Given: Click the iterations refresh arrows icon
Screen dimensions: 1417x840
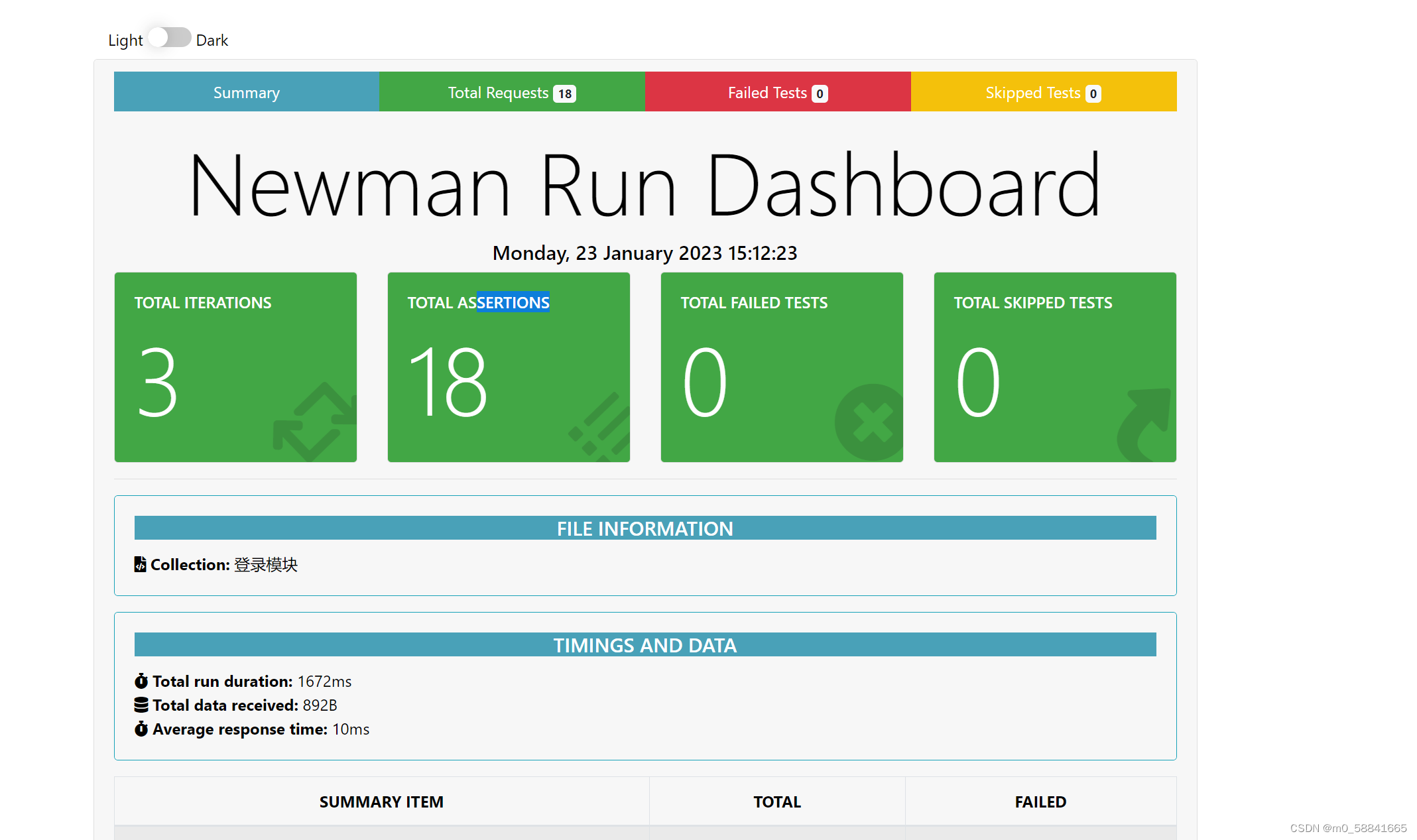Looking at the screenshot, I should [x=316, y=422].
